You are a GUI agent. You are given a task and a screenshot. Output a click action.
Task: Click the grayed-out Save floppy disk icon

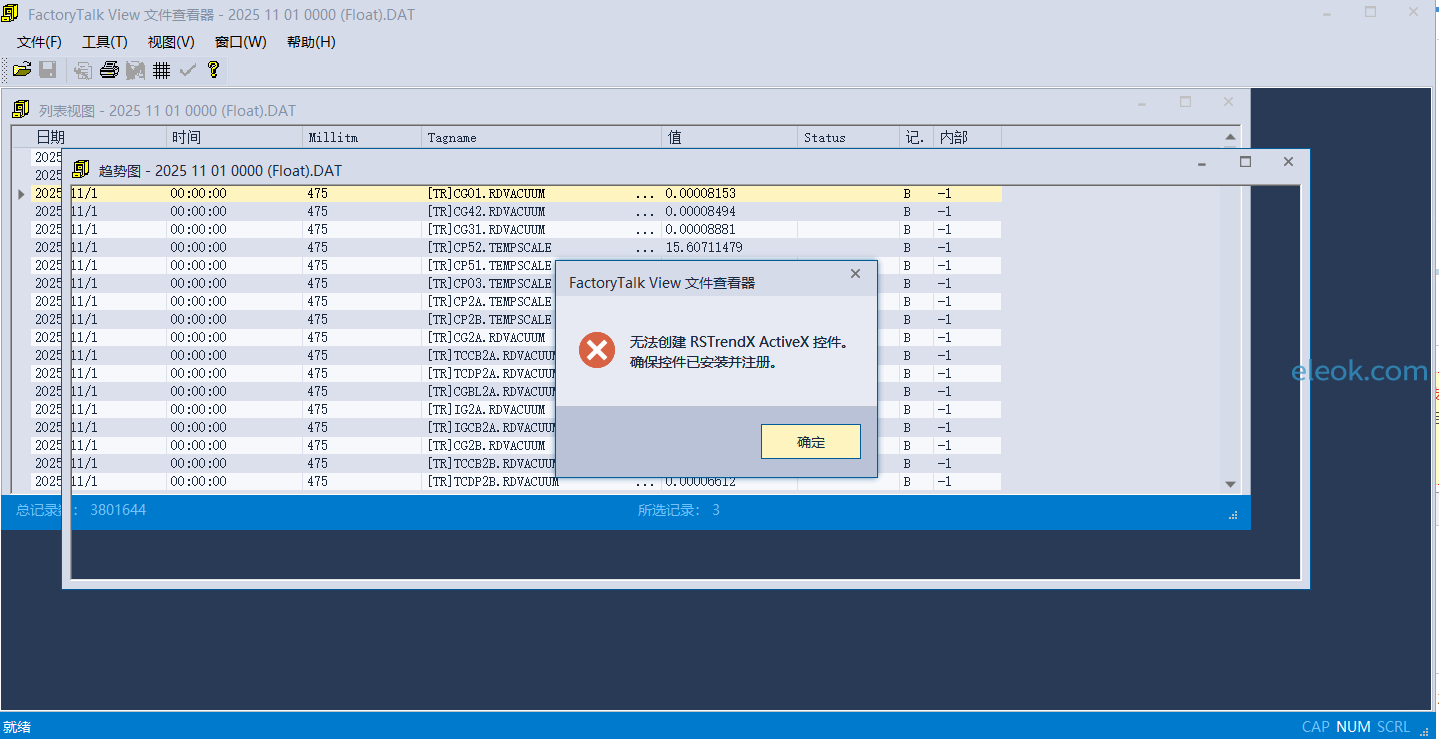(47, 70)
